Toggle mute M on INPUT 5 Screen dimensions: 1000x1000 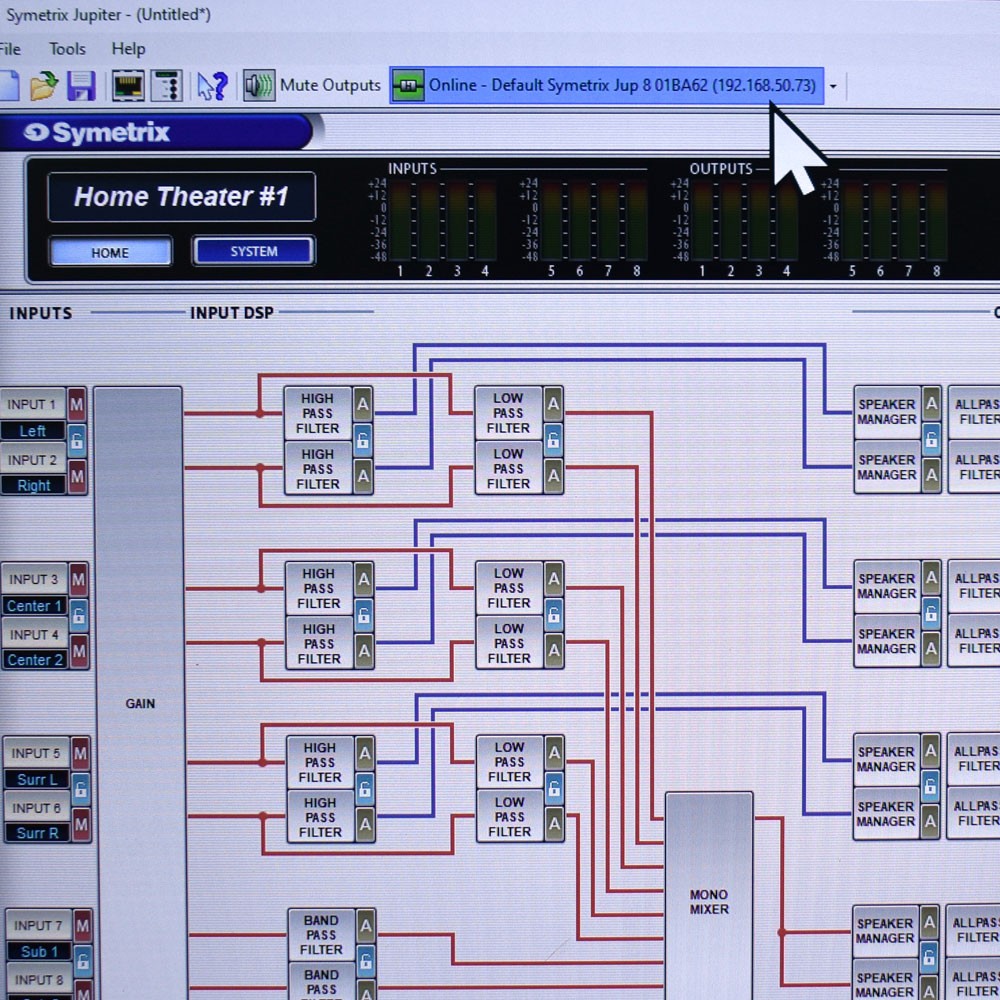pos(80,754)
